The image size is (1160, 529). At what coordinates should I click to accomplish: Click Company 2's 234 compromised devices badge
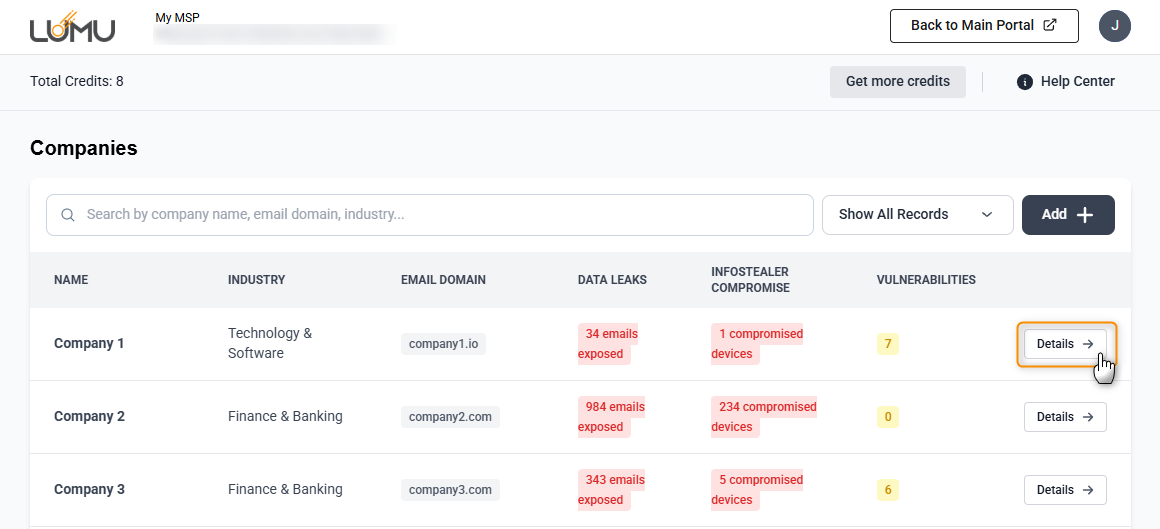[764, 417]
